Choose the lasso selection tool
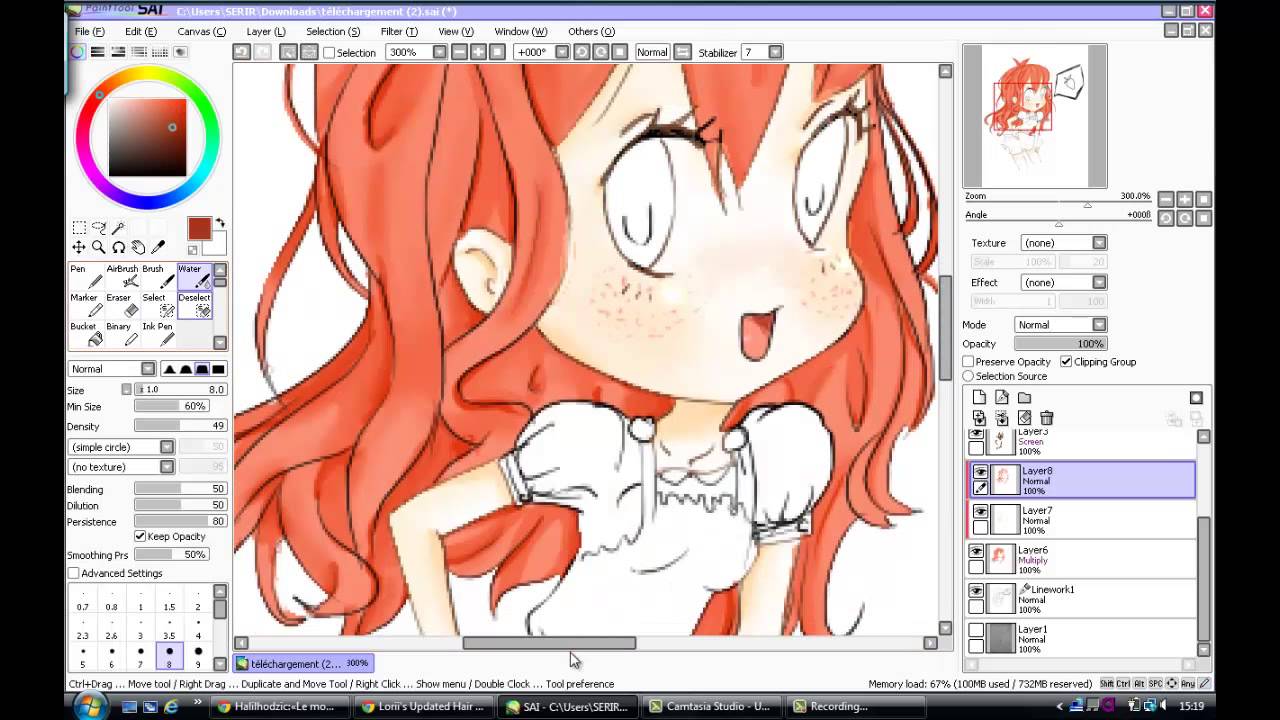Viewport: 1280px width, 720px height. [98, 228]
